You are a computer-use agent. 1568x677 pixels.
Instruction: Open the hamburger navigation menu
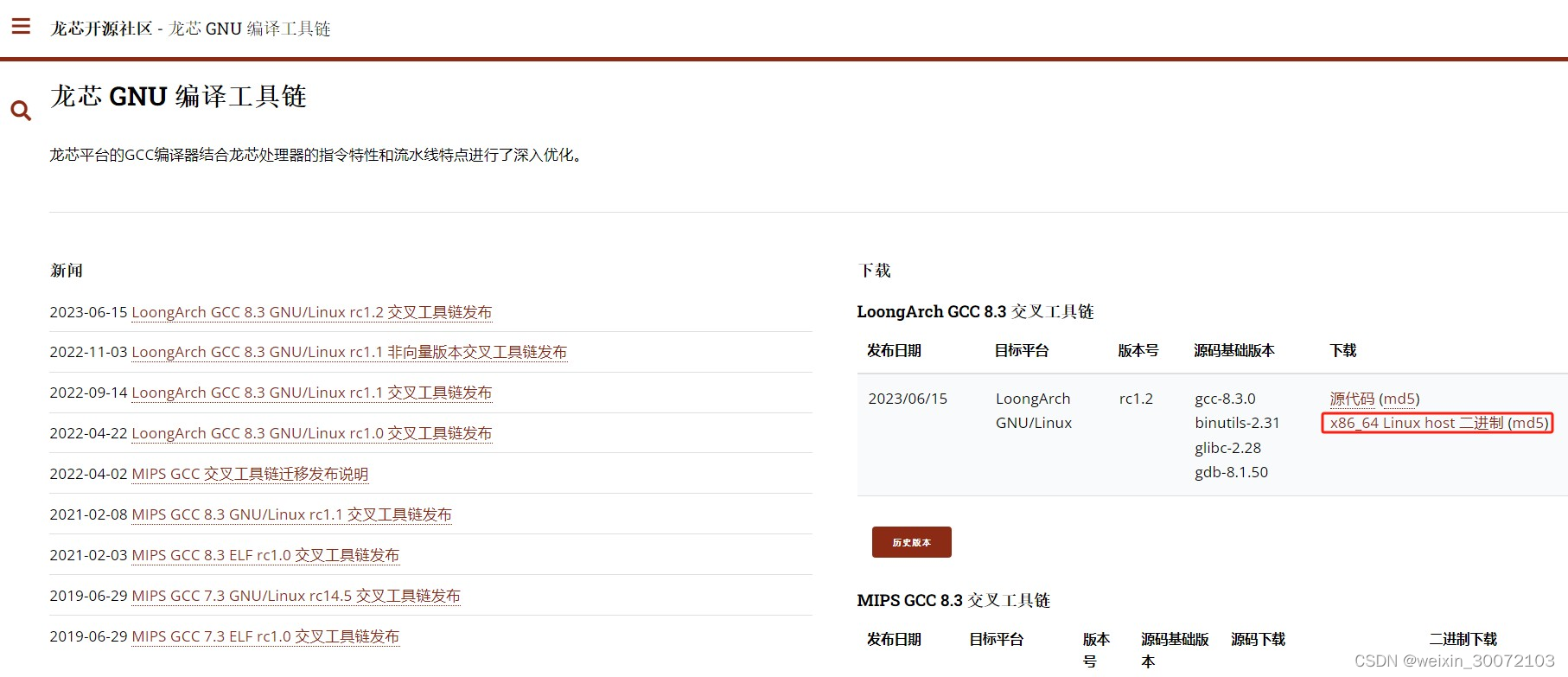point(21,26)
